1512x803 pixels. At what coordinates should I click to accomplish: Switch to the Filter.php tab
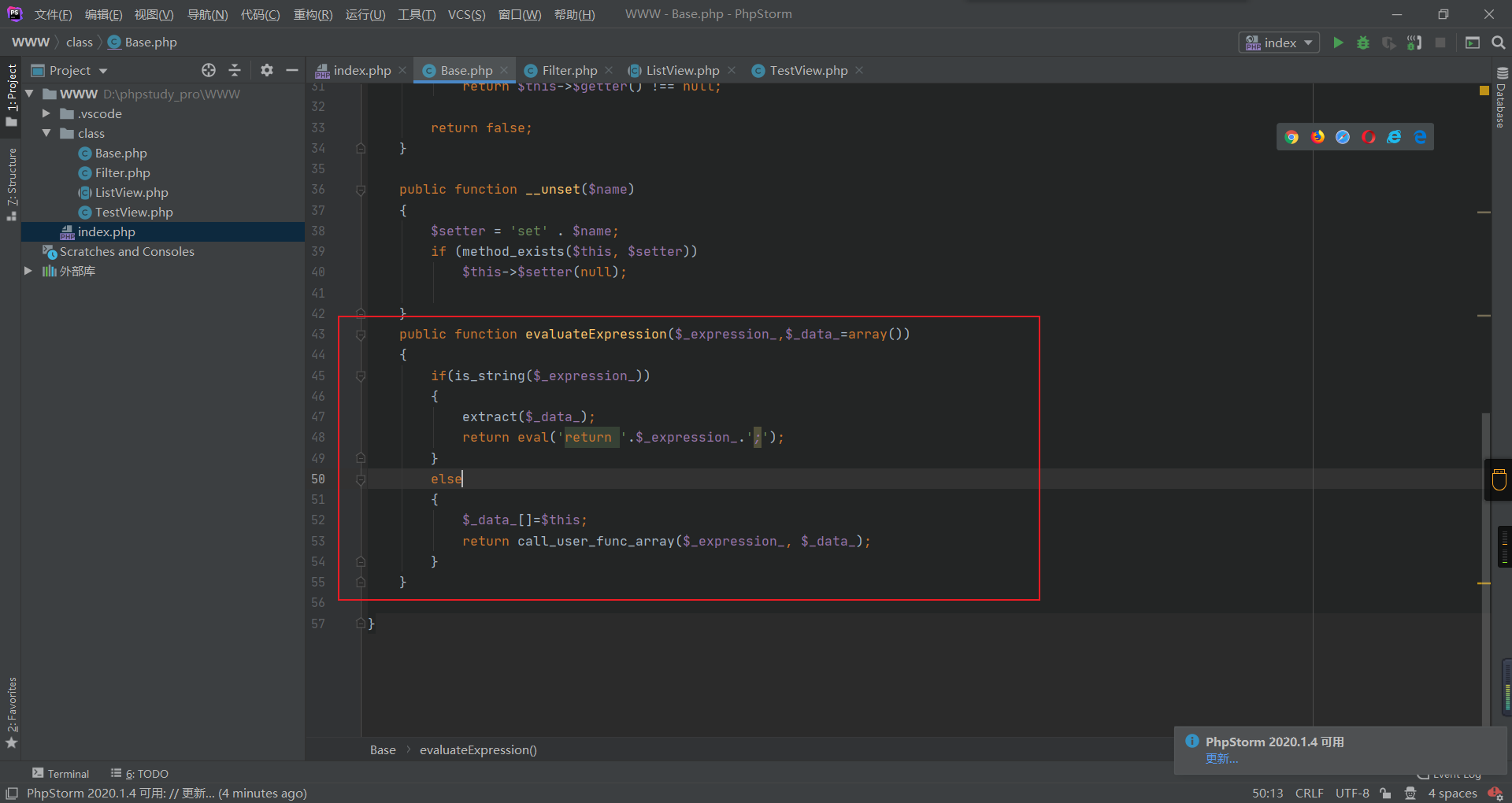(569, 70)
